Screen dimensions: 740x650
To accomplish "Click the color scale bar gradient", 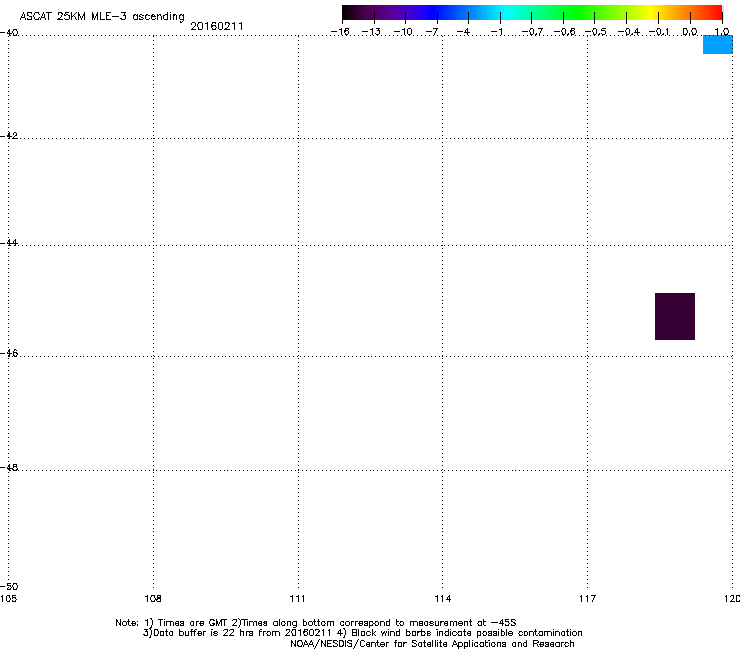I will pos(532,12).
